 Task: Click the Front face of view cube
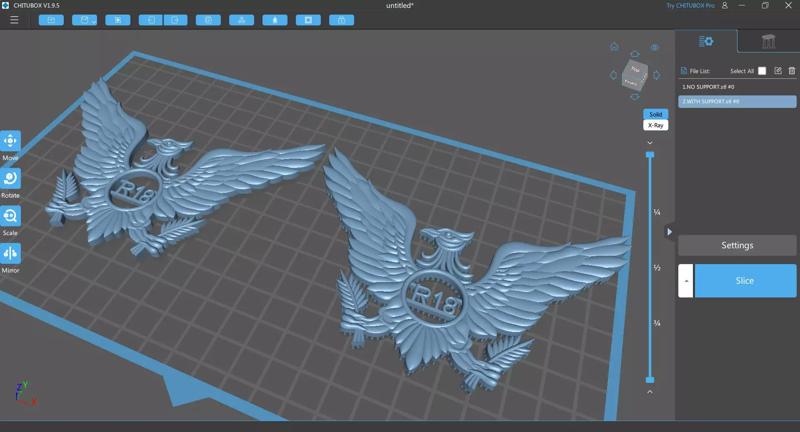point(631,82)
